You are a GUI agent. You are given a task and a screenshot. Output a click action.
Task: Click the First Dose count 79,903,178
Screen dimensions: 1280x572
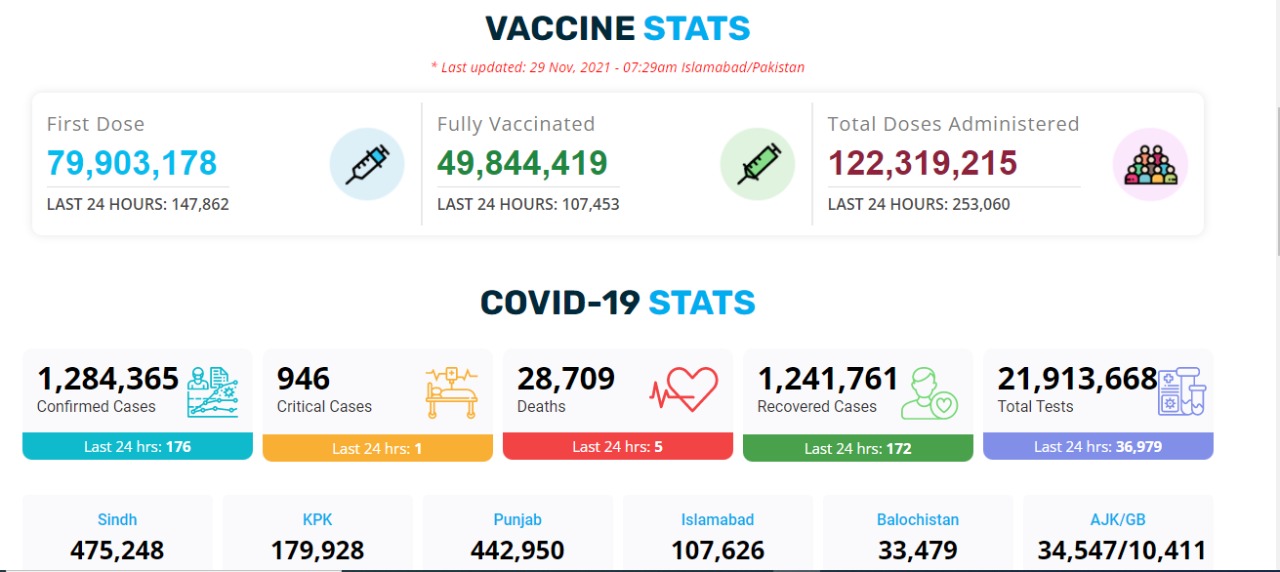click(x=132, y=163)
